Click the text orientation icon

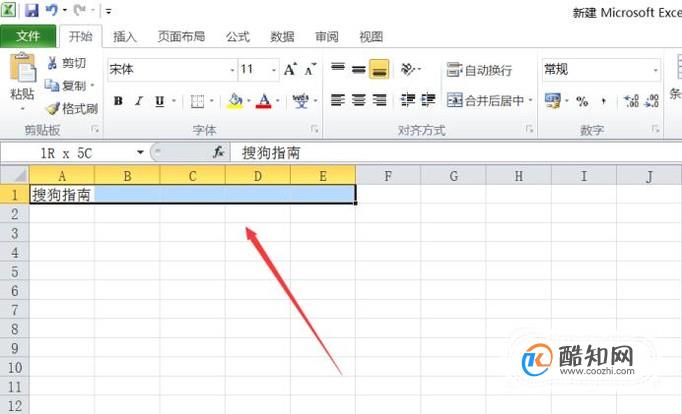[411, 69]
